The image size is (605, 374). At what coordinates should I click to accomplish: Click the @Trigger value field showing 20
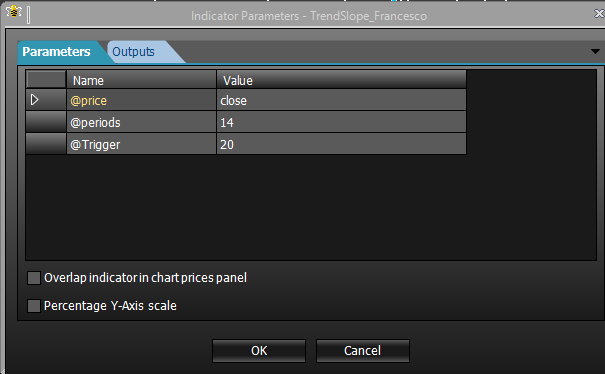341,144
